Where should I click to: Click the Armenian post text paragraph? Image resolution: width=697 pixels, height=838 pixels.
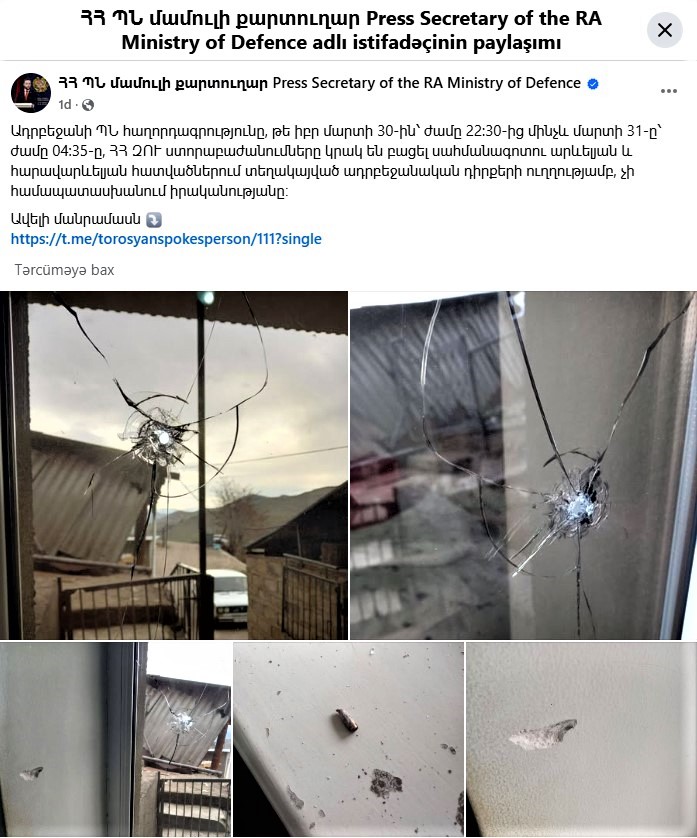coord(336,161)
